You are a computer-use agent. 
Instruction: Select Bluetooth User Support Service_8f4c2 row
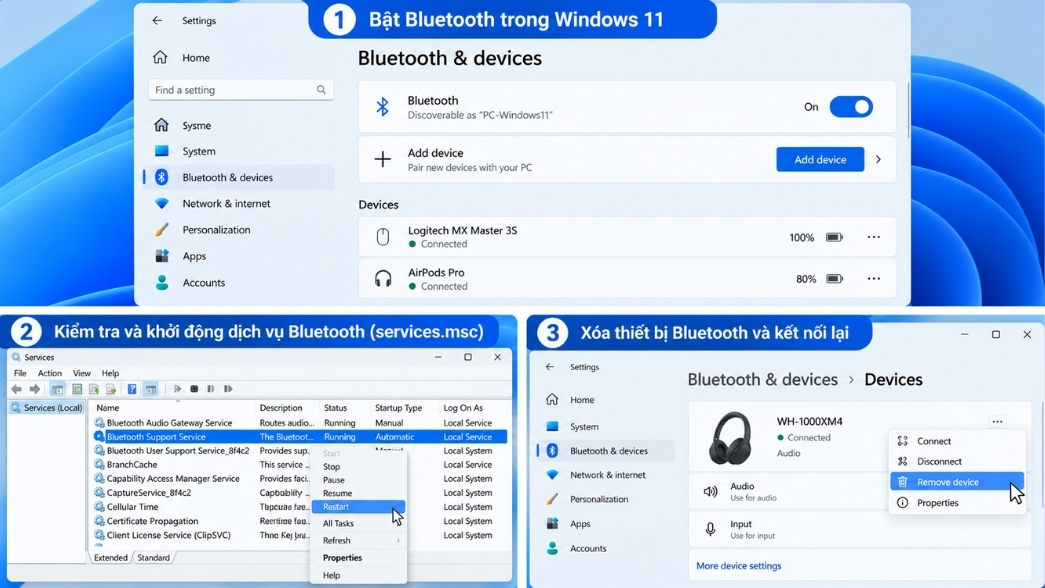tap(300, 451)
